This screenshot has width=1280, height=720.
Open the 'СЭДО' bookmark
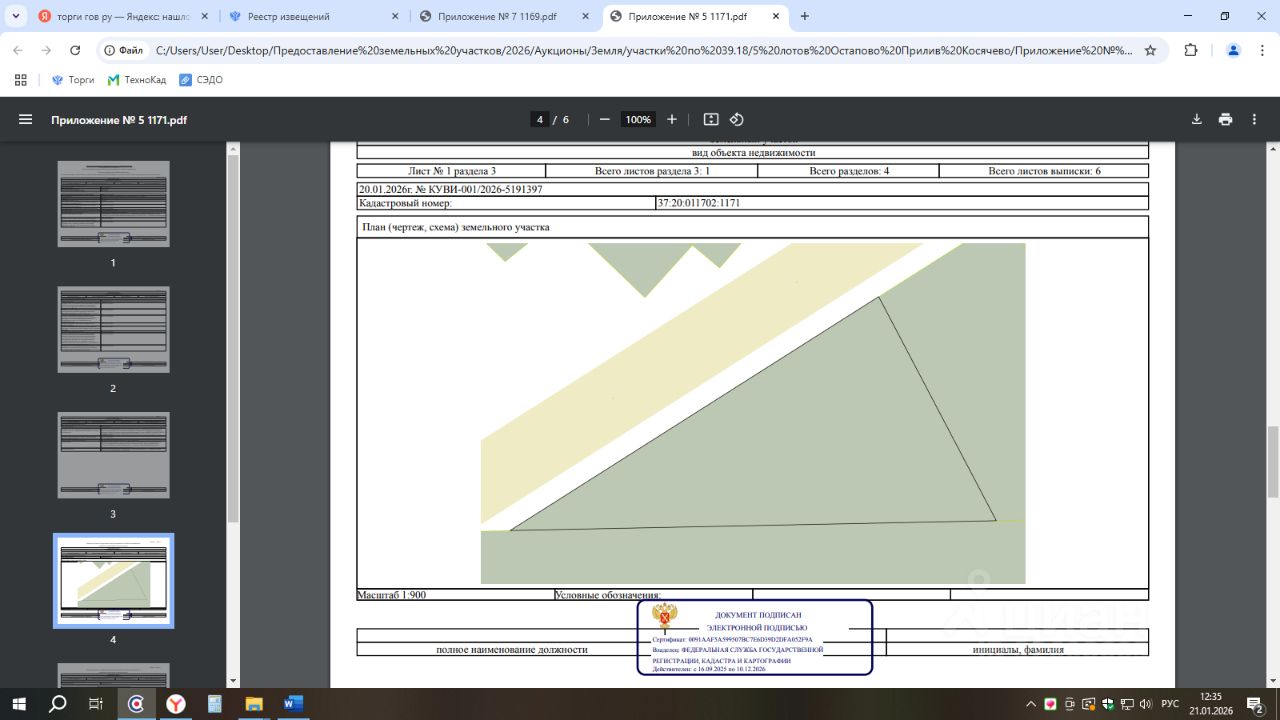point(201,80)
